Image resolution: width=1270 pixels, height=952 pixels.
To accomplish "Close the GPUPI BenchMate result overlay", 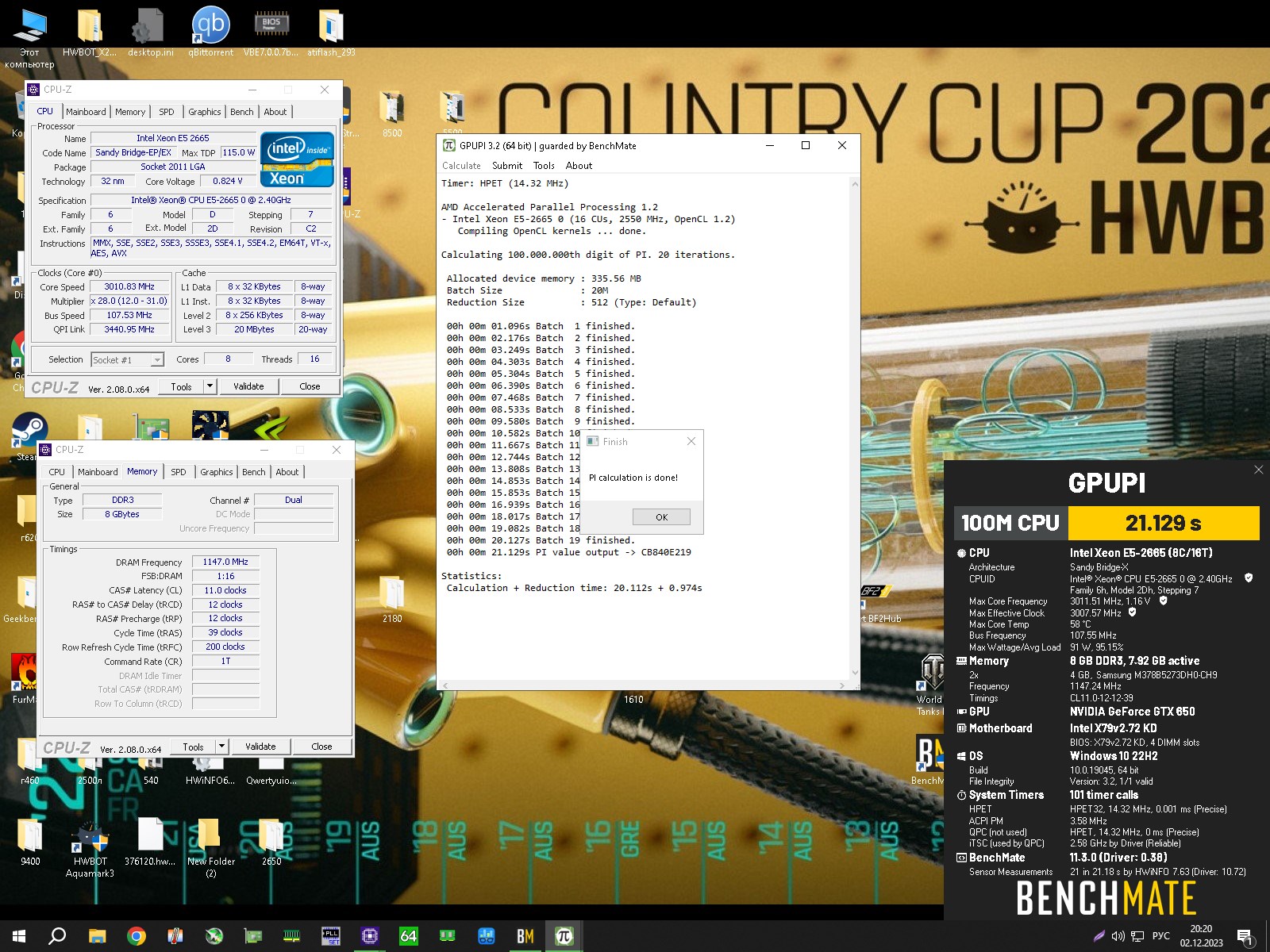I will tap(1258, 470).
